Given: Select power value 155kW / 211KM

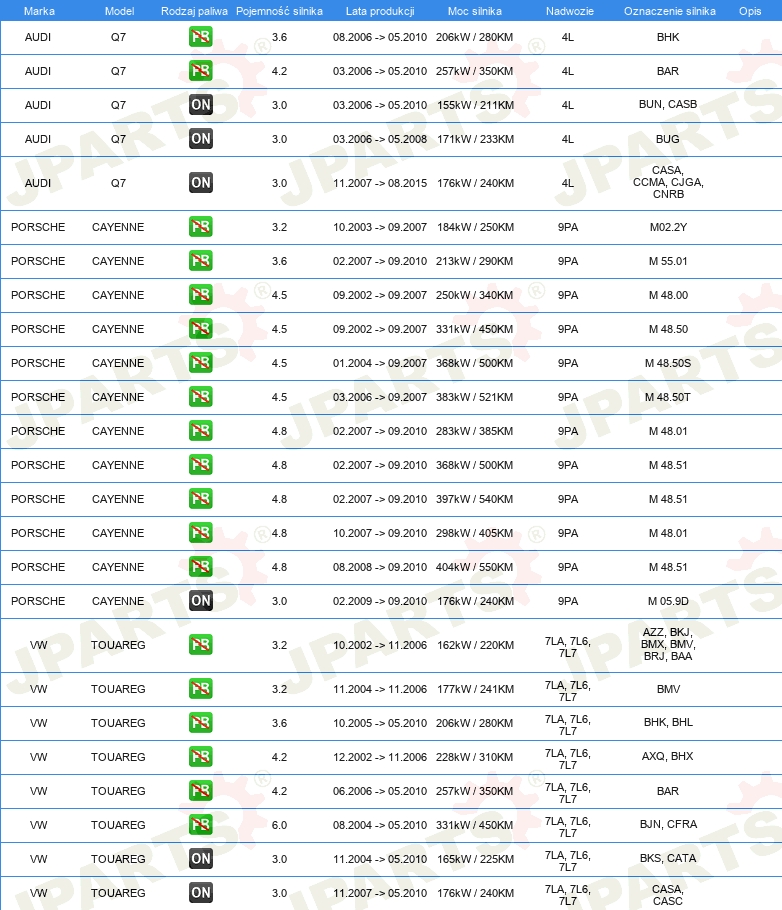Looking at the screenshot, I should tap(475, 105).
